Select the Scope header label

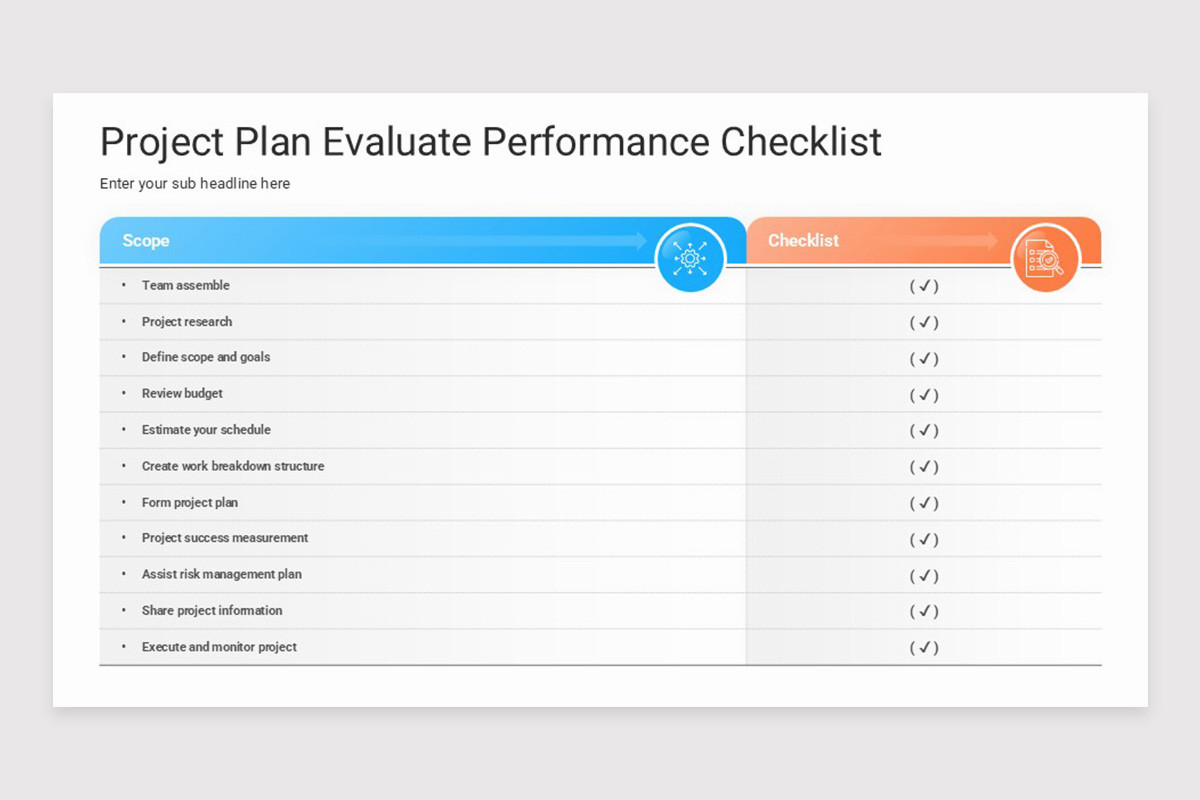tap(146, 241)
